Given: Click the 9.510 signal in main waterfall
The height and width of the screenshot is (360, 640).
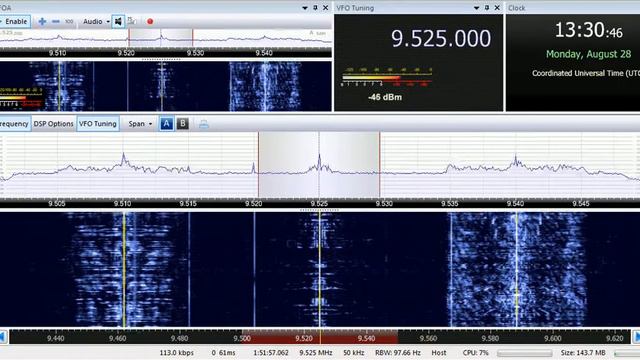Looking at the screenshot, I should [124, 269].
